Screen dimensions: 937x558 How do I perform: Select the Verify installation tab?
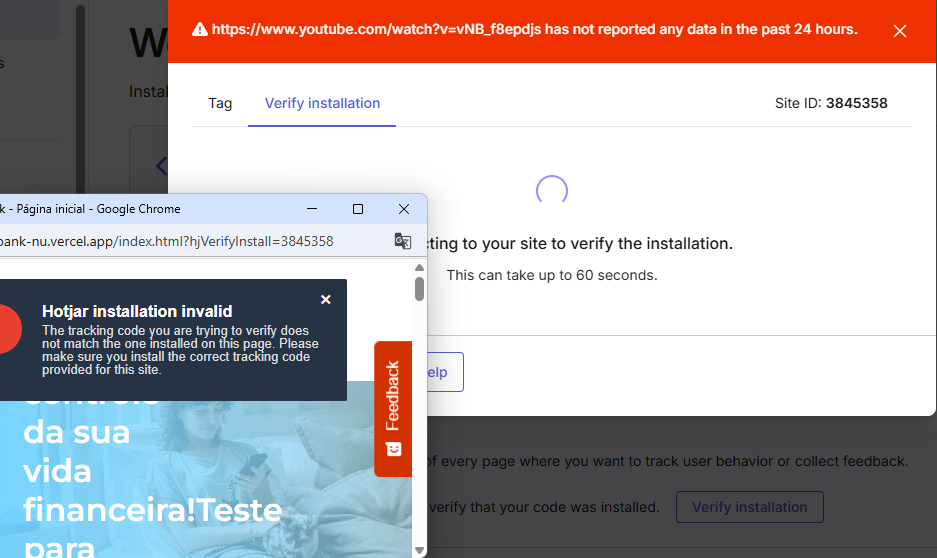pyautogui.click(x=322, y=103)
